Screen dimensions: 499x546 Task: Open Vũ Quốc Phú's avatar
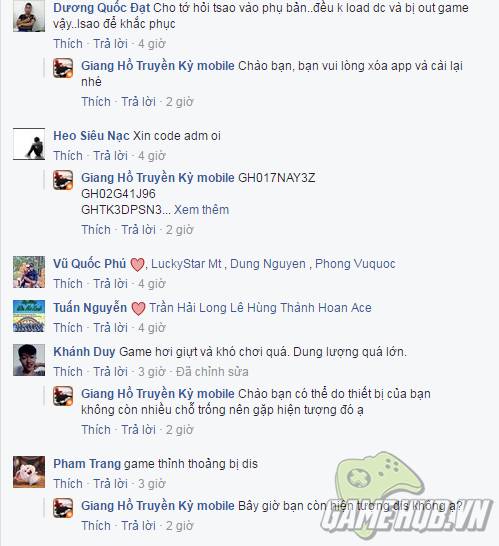[29, 272]
